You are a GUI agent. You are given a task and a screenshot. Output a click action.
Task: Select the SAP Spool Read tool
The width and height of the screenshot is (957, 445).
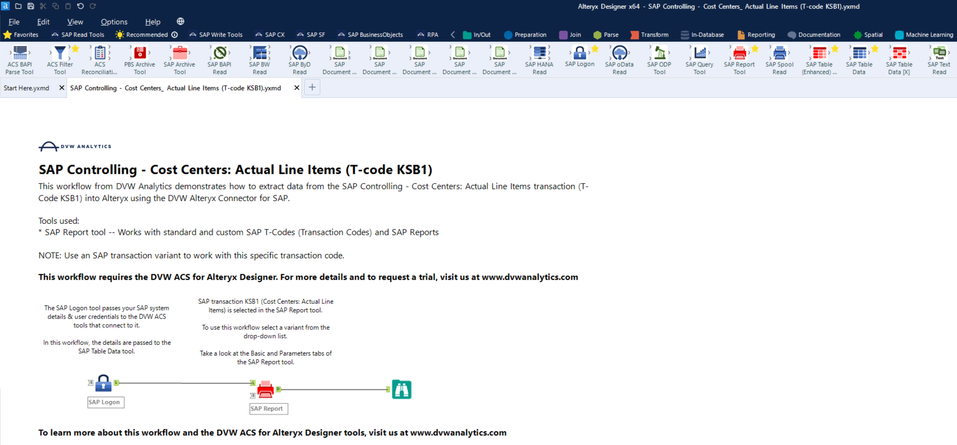[779, 59]
